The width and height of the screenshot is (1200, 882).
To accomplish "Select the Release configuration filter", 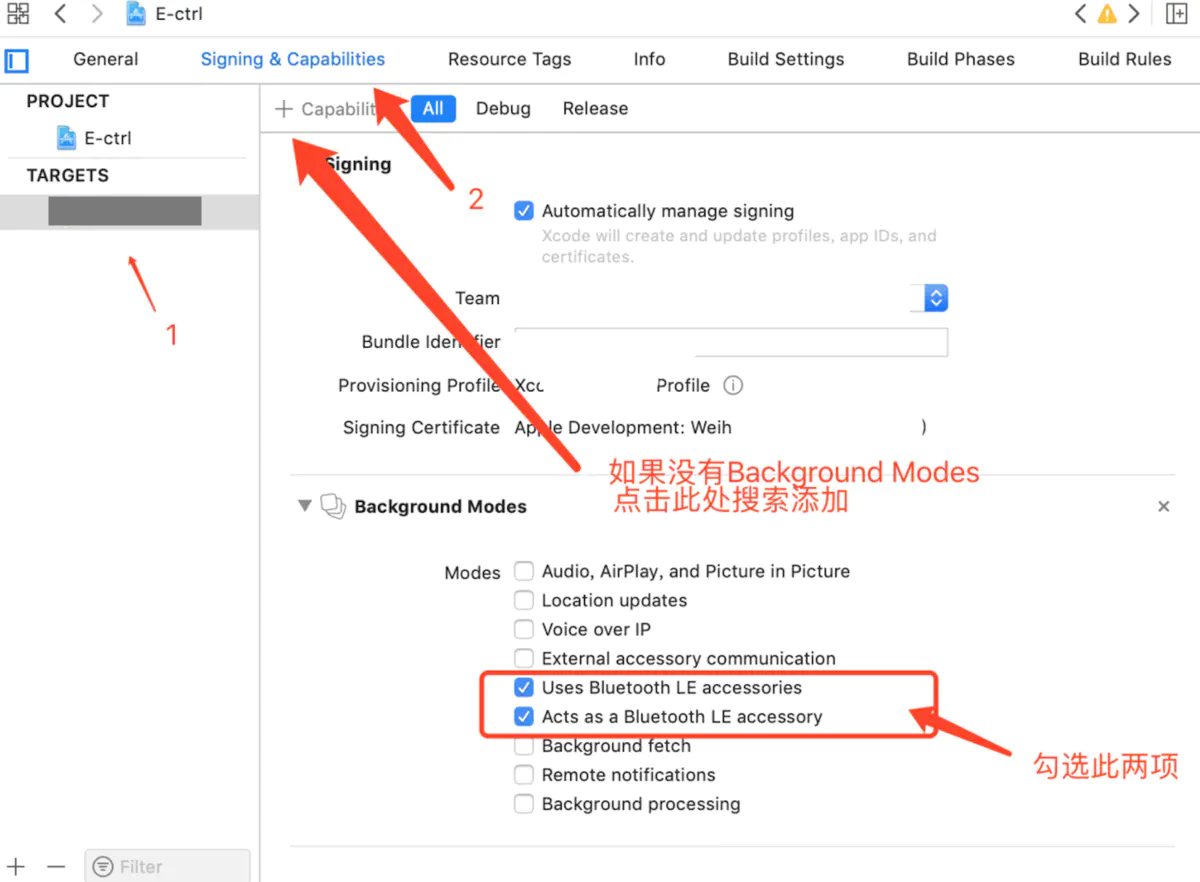I will point(595,109).
